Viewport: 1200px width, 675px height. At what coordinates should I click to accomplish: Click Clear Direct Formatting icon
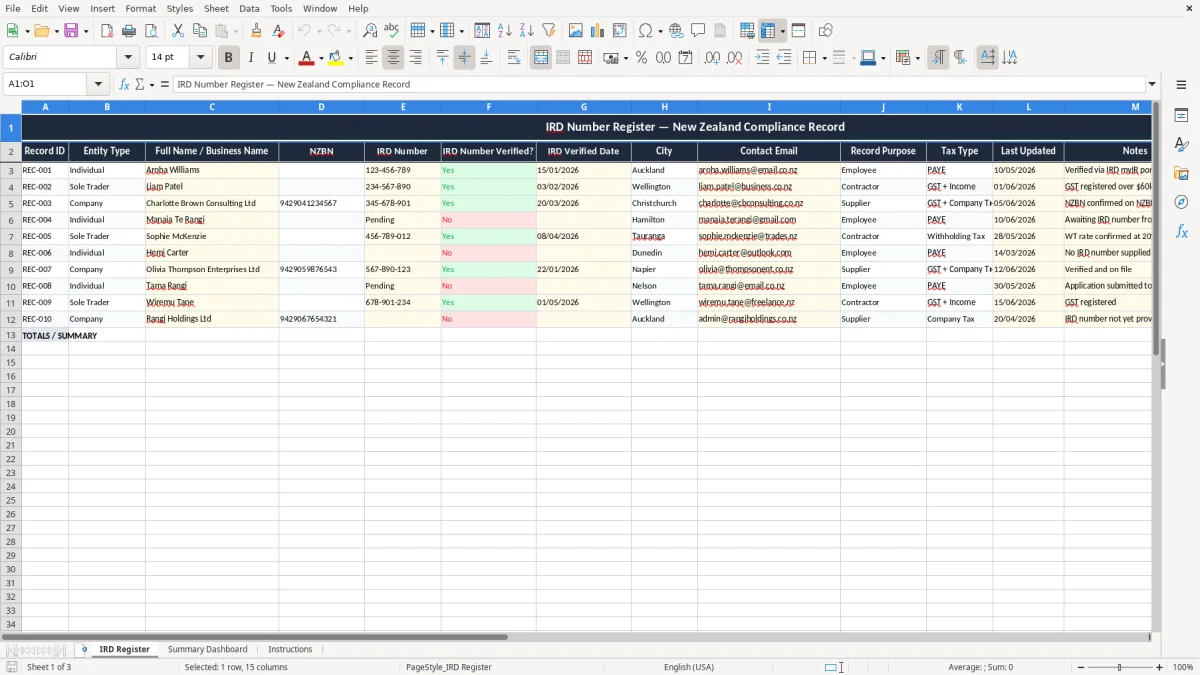(x=278, y=31)
